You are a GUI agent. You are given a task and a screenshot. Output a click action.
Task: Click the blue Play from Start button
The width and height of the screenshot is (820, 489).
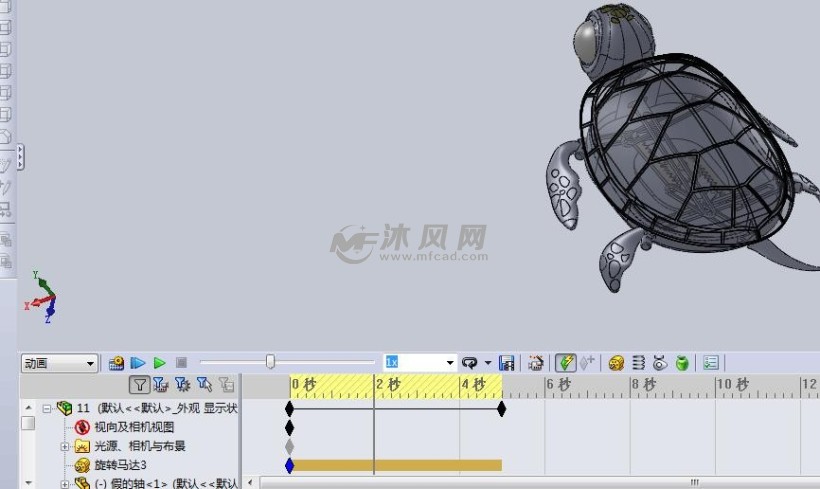click(138, 363)
